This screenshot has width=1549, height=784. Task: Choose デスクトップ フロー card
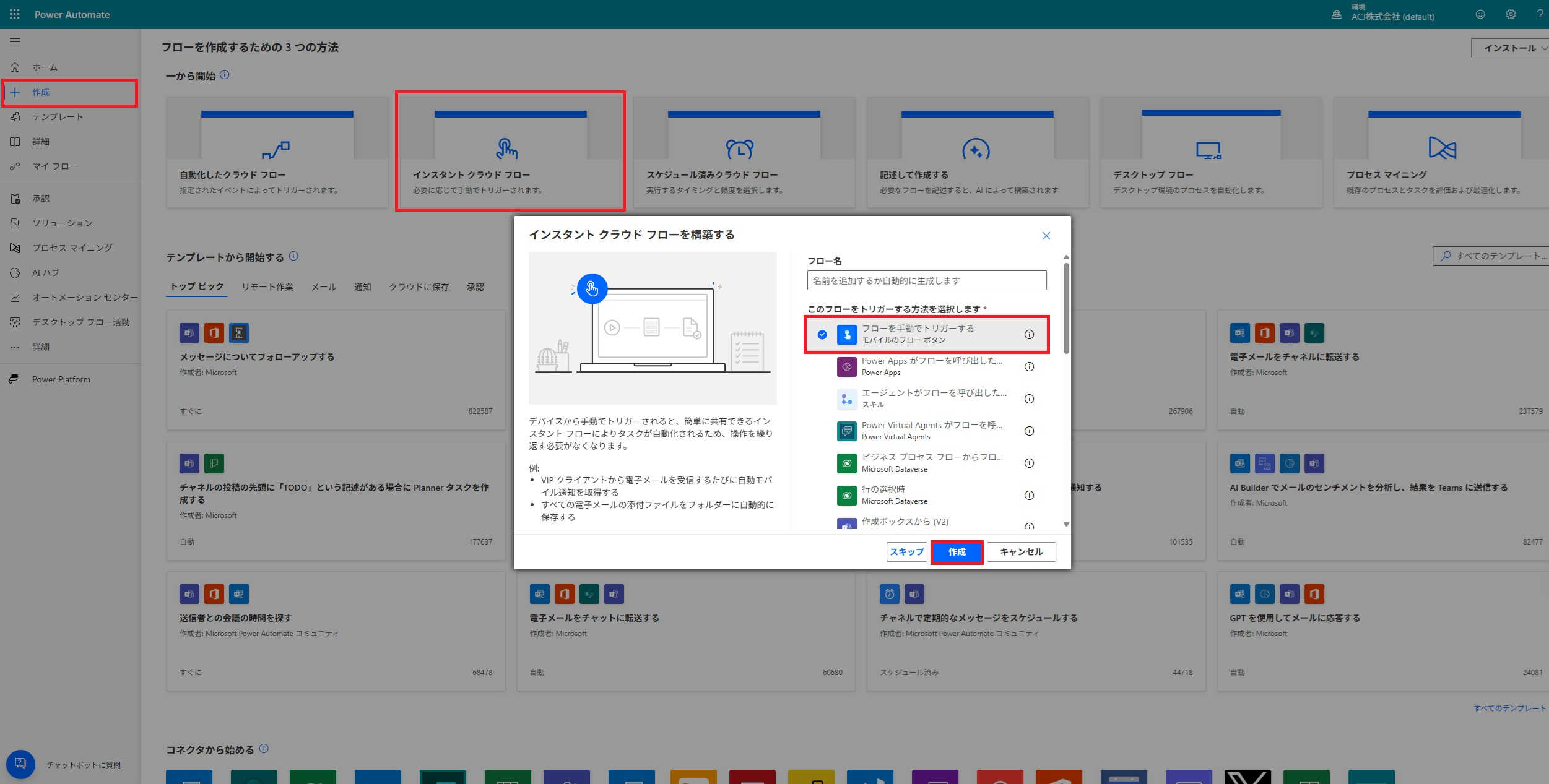click(x=1211, y=152)
